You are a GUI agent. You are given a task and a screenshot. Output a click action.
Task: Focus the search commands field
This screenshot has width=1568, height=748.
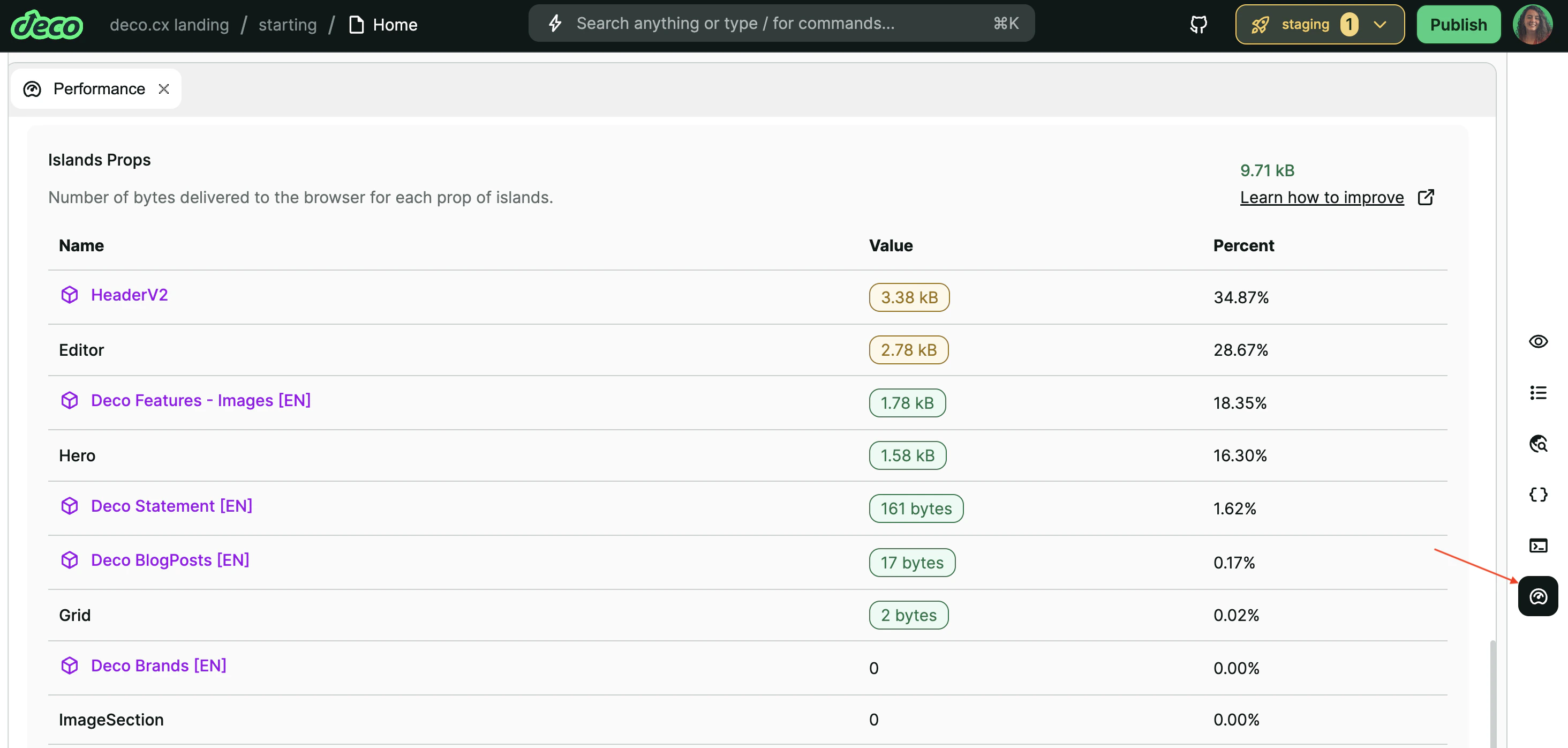click(x=780, y=24)
